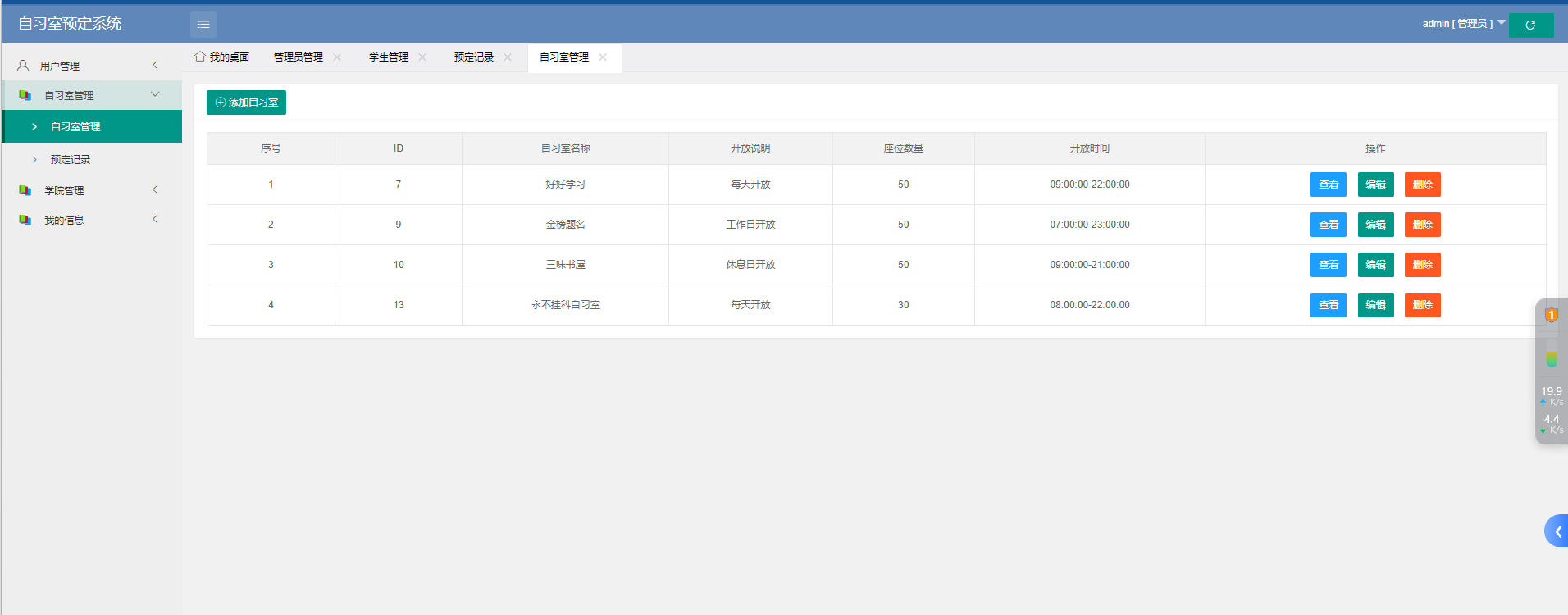Click the icon beside 自习室管理 menu
The height and width of the screenshot is (615, 1568).
point(25,95)
